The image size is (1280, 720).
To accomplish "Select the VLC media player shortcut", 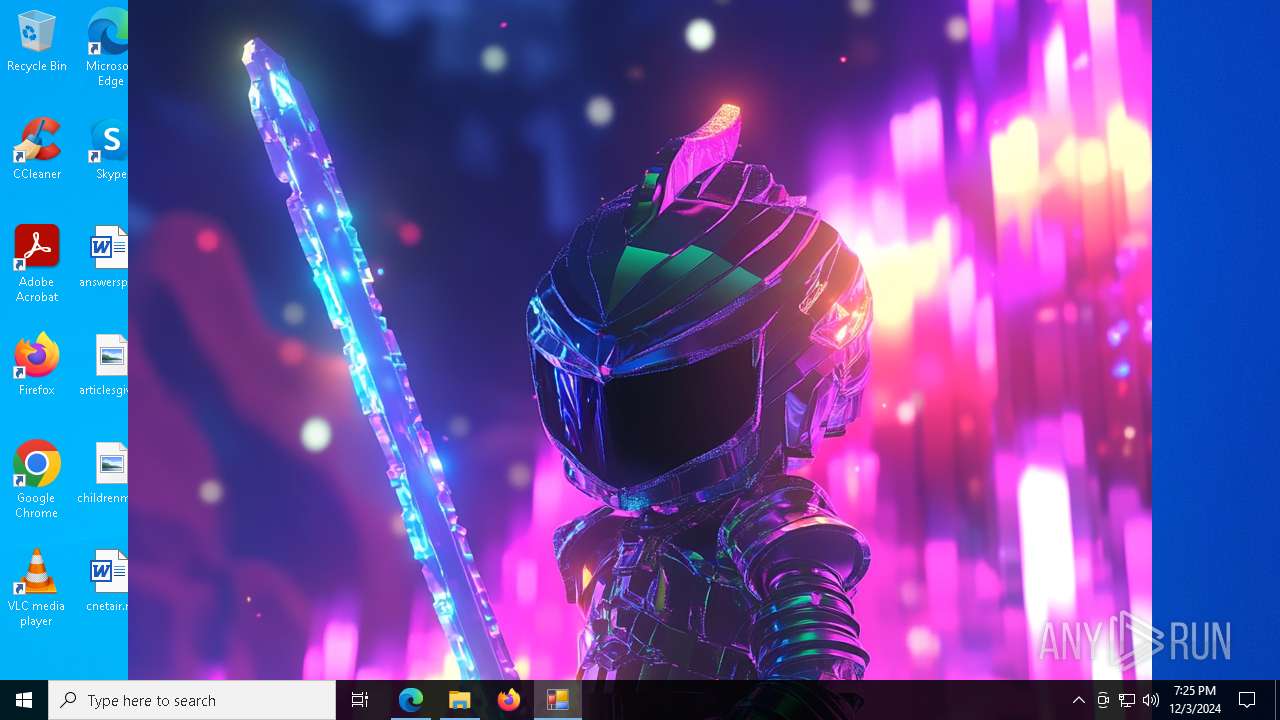I will (x=37, y=588).
